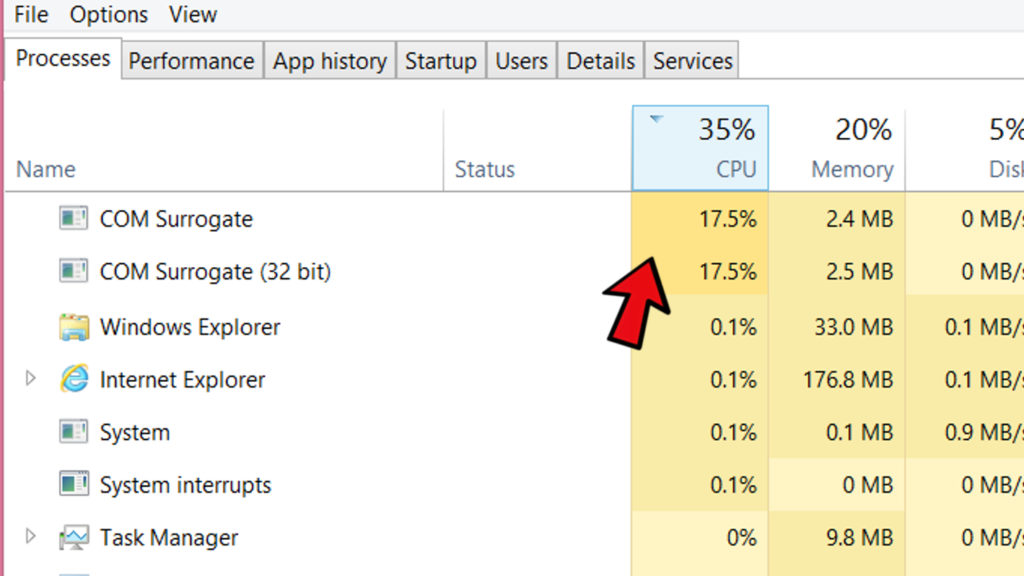Viewport: 1024px width, 576px height.
Task: Select the COM Surrogate (32 bit) icon
Action: point(73,271)
